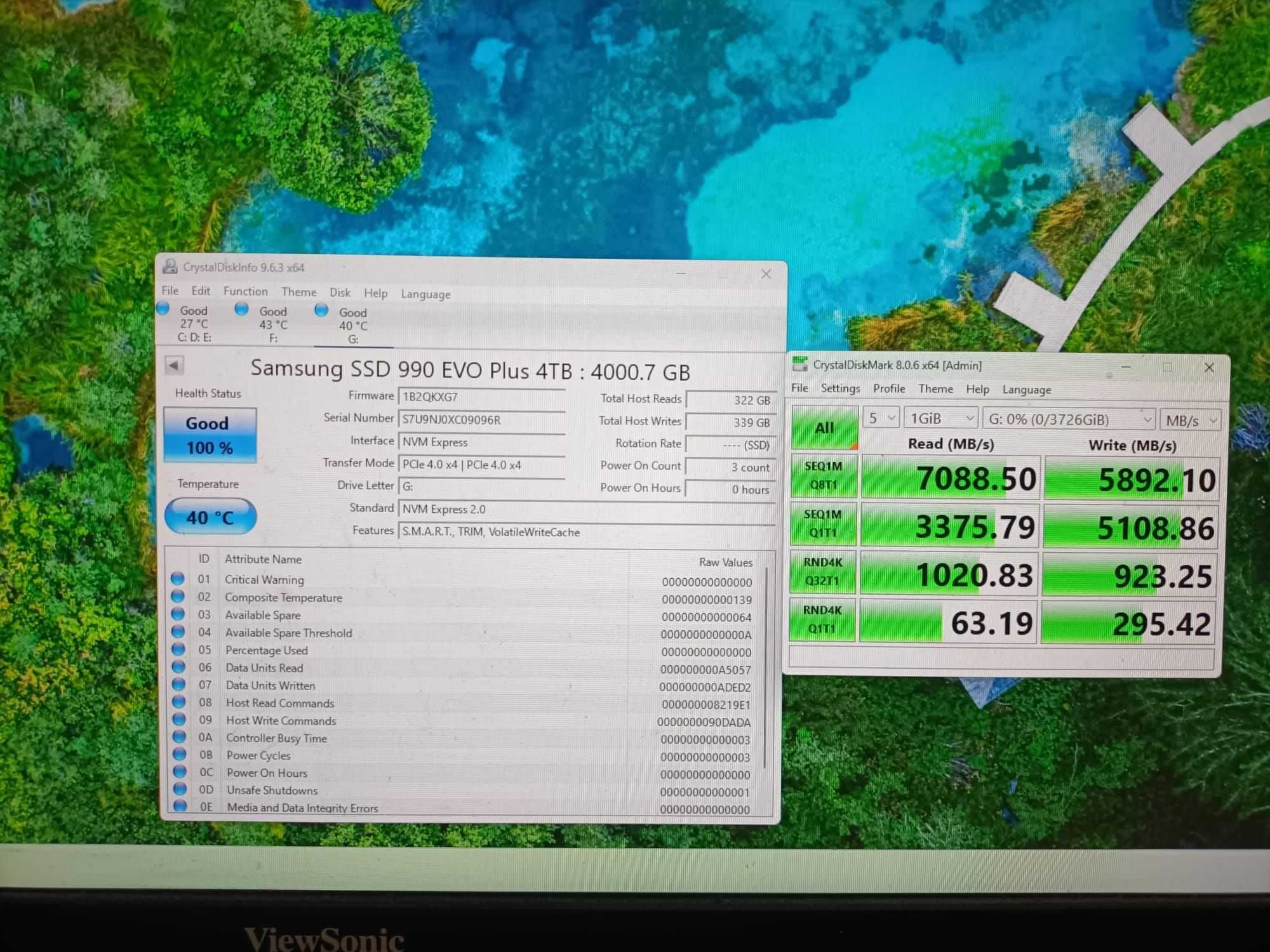The width and height of the screenshot is (1270, 952).
Task: Click status orb for Media and Data Integrity Errors
Action: point(180,806)
